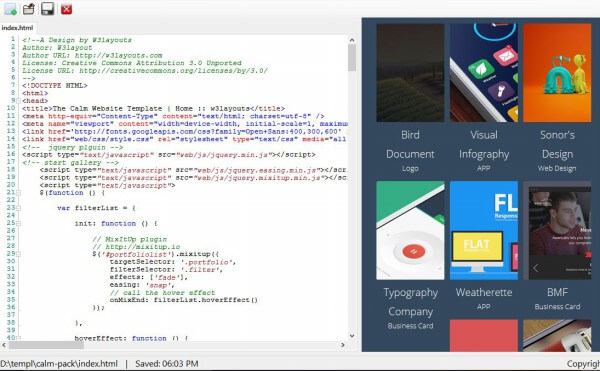Screen dimensions: 600x371
Task: Open a file using folder icon
Action: [29, 9]
